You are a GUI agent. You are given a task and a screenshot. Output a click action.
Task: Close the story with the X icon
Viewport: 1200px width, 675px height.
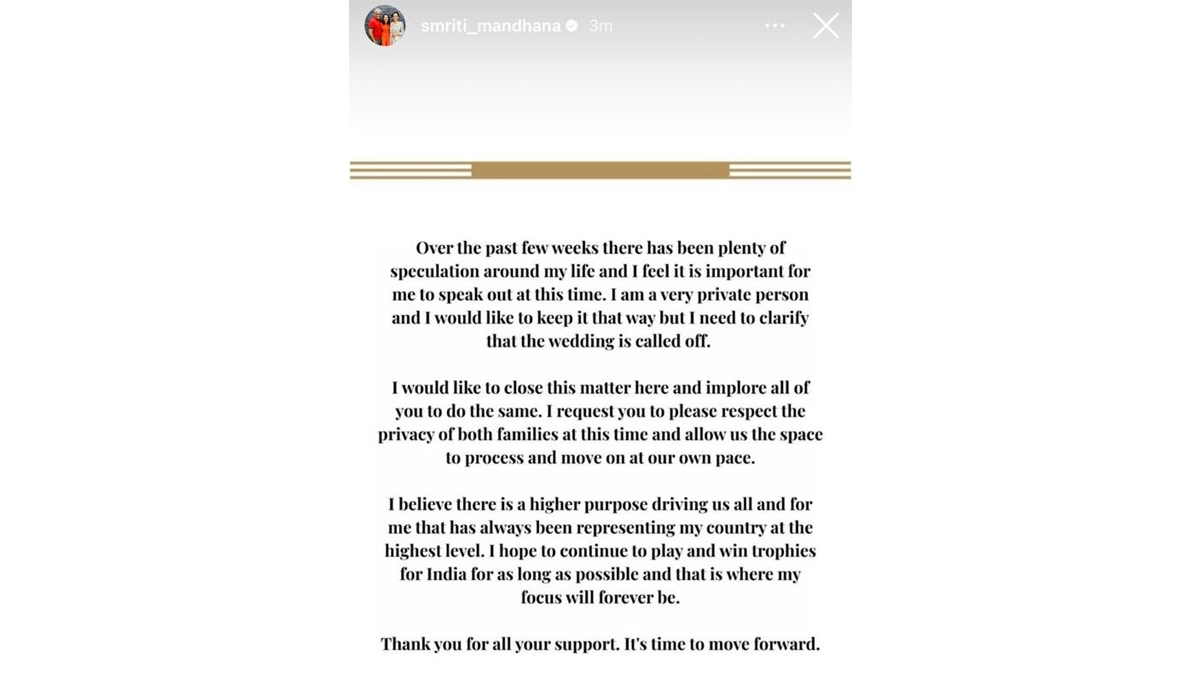[x=826, y=26]
